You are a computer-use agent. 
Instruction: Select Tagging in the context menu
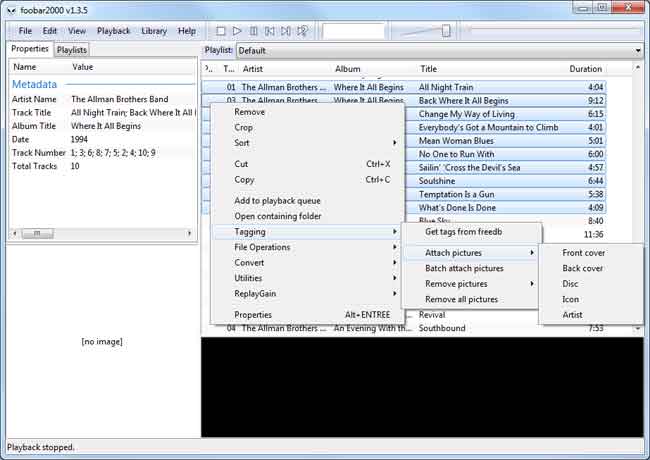(x=307, y=232)
